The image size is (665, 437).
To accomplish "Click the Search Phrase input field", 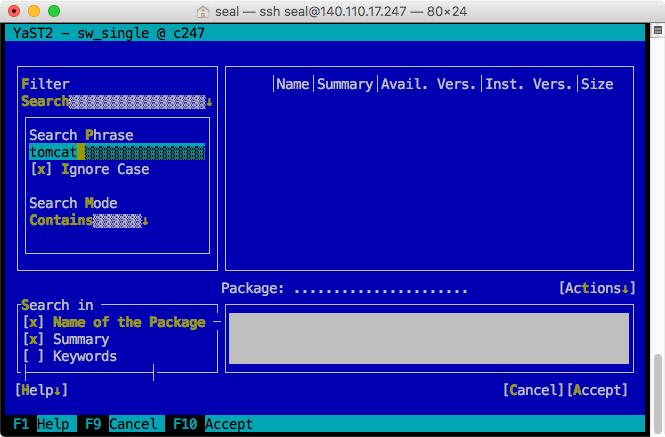I will click(117, 152).
